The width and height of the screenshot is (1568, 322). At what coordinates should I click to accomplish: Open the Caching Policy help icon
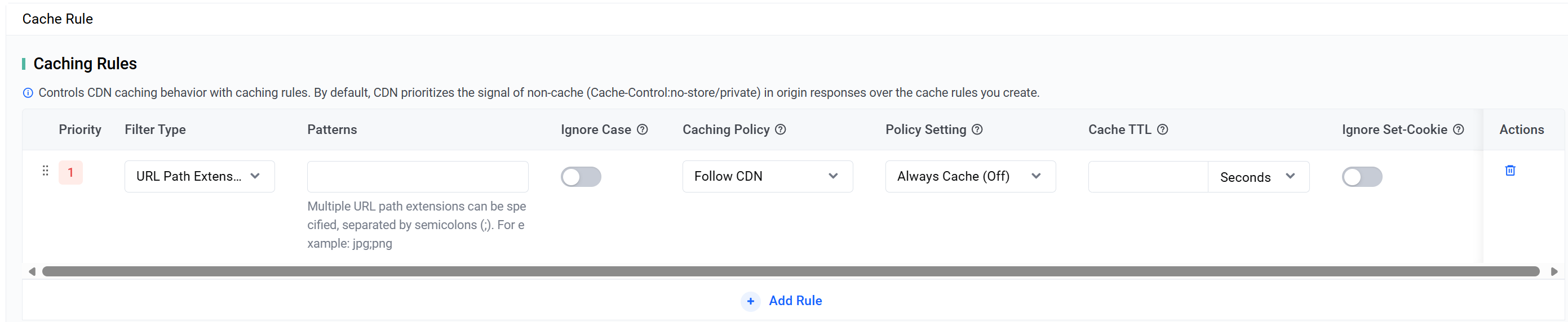point(781,129)
